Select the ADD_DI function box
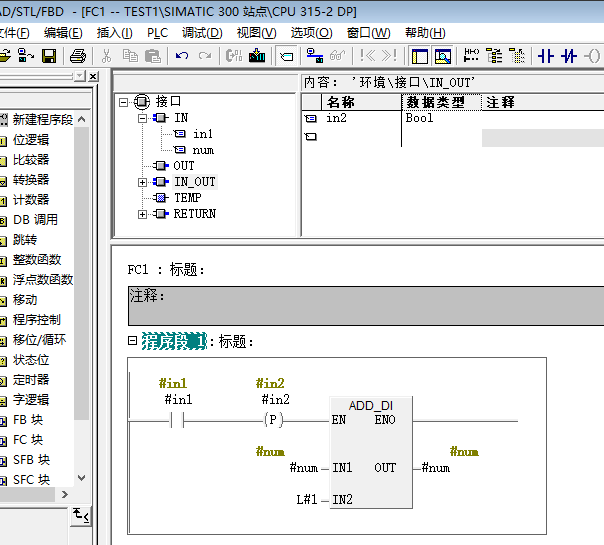The width and height of the screenshot is (604, 545). click(x=371, y=452)
